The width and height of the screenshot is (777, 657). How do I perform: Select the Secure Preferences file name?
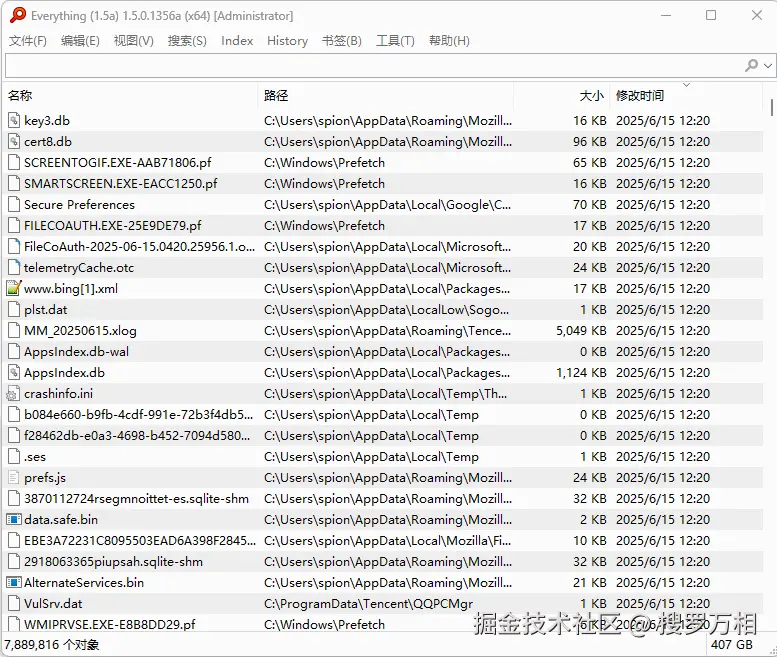[x=79, y=205]
